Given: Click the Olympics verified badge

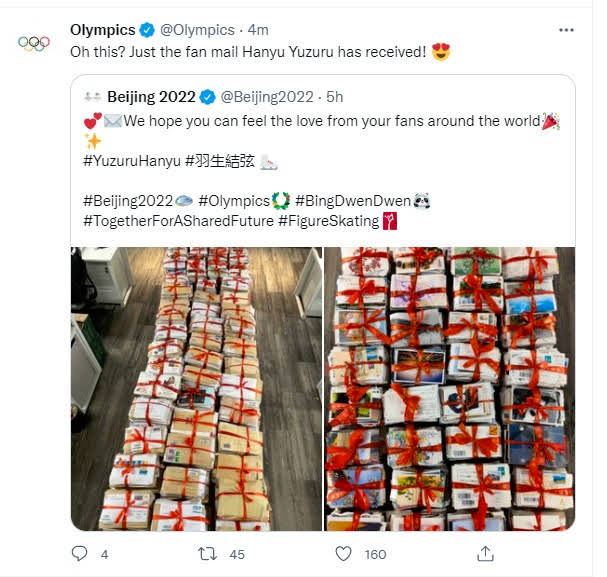Looking at the screenshot, I should click(x=146, y=31).
